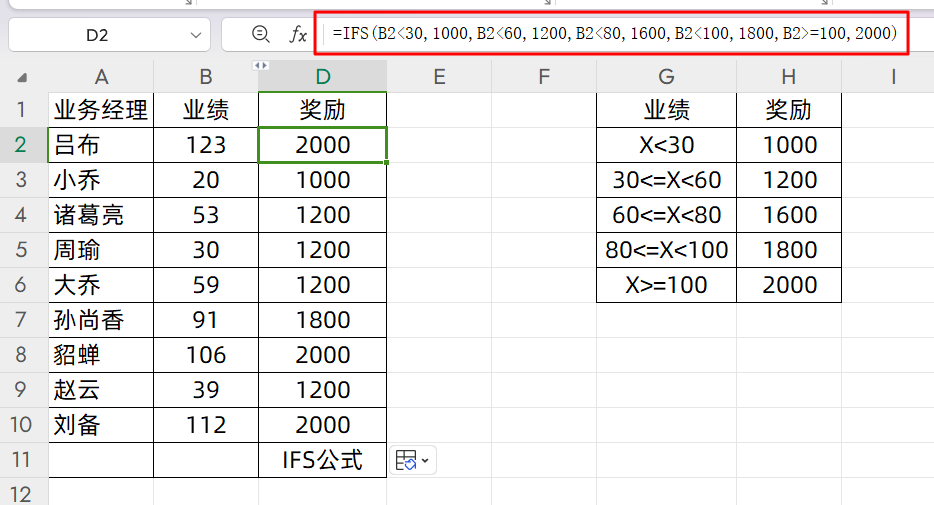Select column D header

point(322,77)
